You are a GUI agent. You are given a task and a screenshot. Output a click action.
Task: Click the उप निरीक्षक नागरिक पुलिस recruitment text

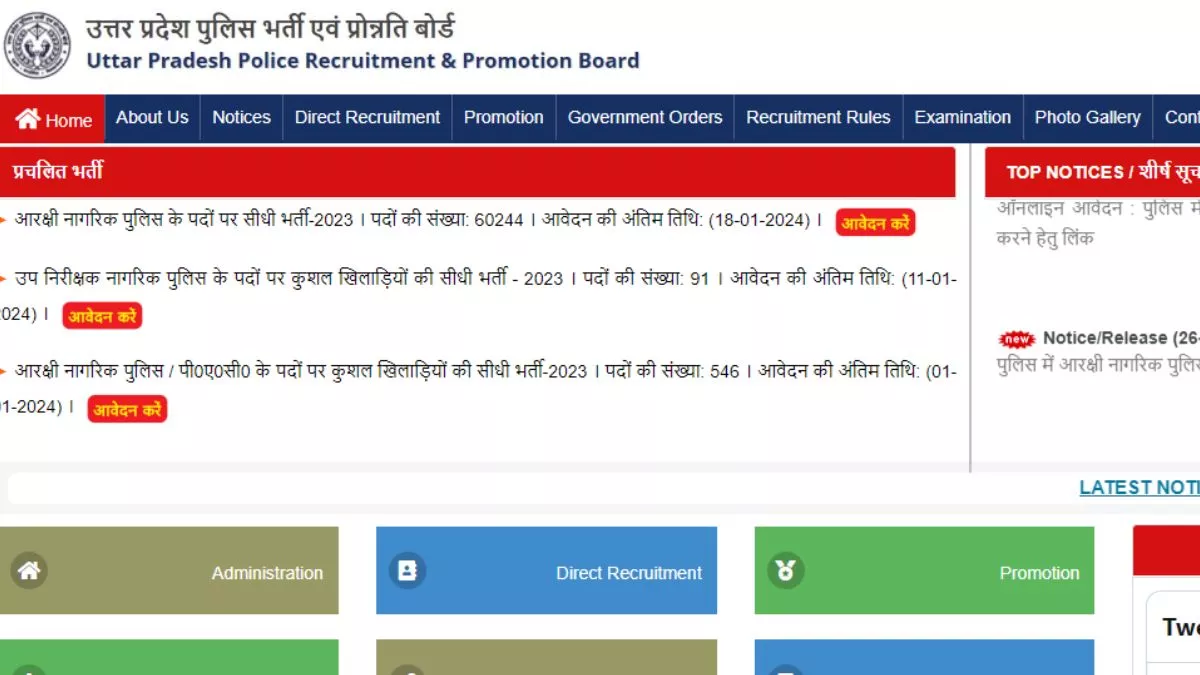(478, 296)
